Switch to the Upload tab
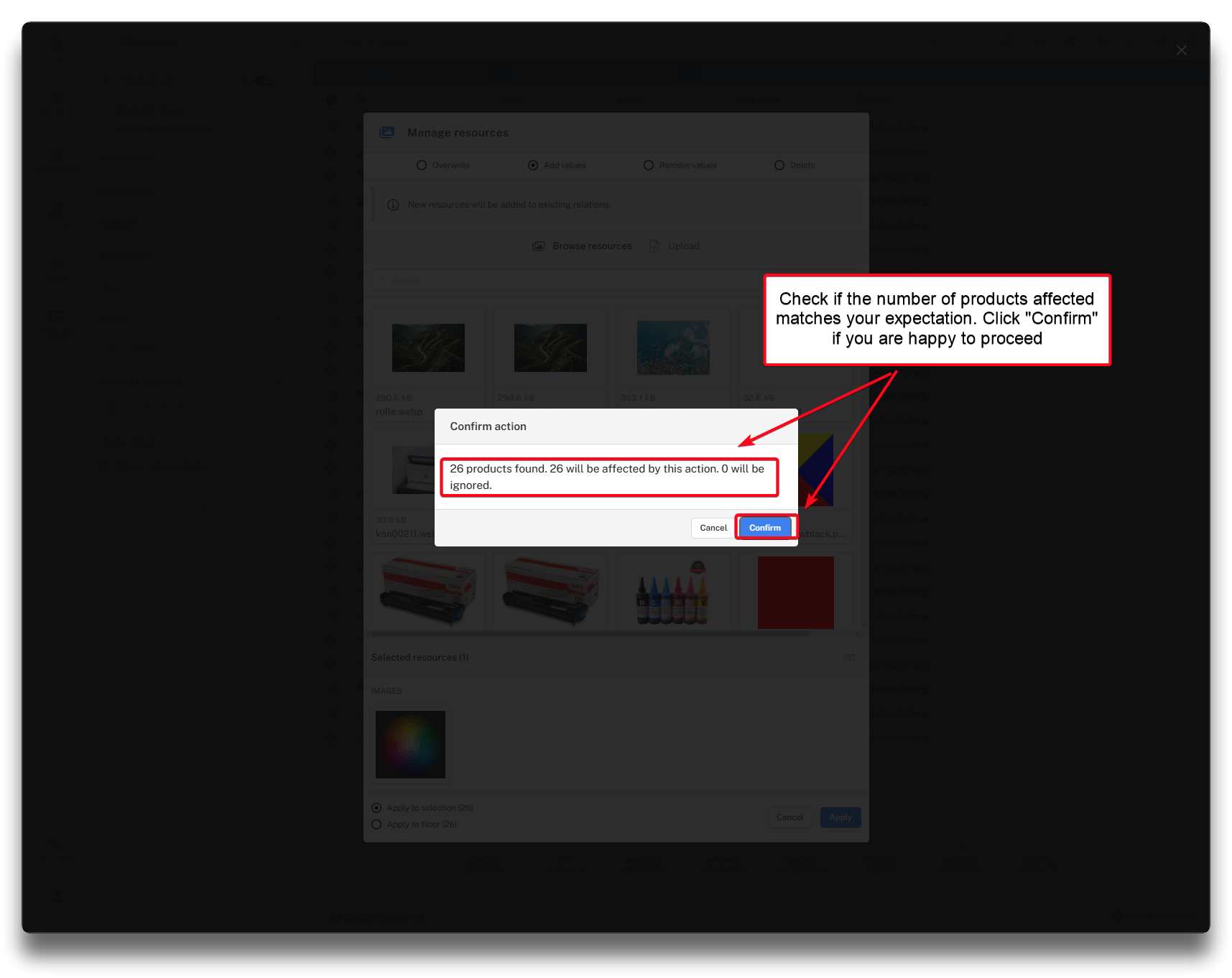1232x978 pixels. point(682,246)
